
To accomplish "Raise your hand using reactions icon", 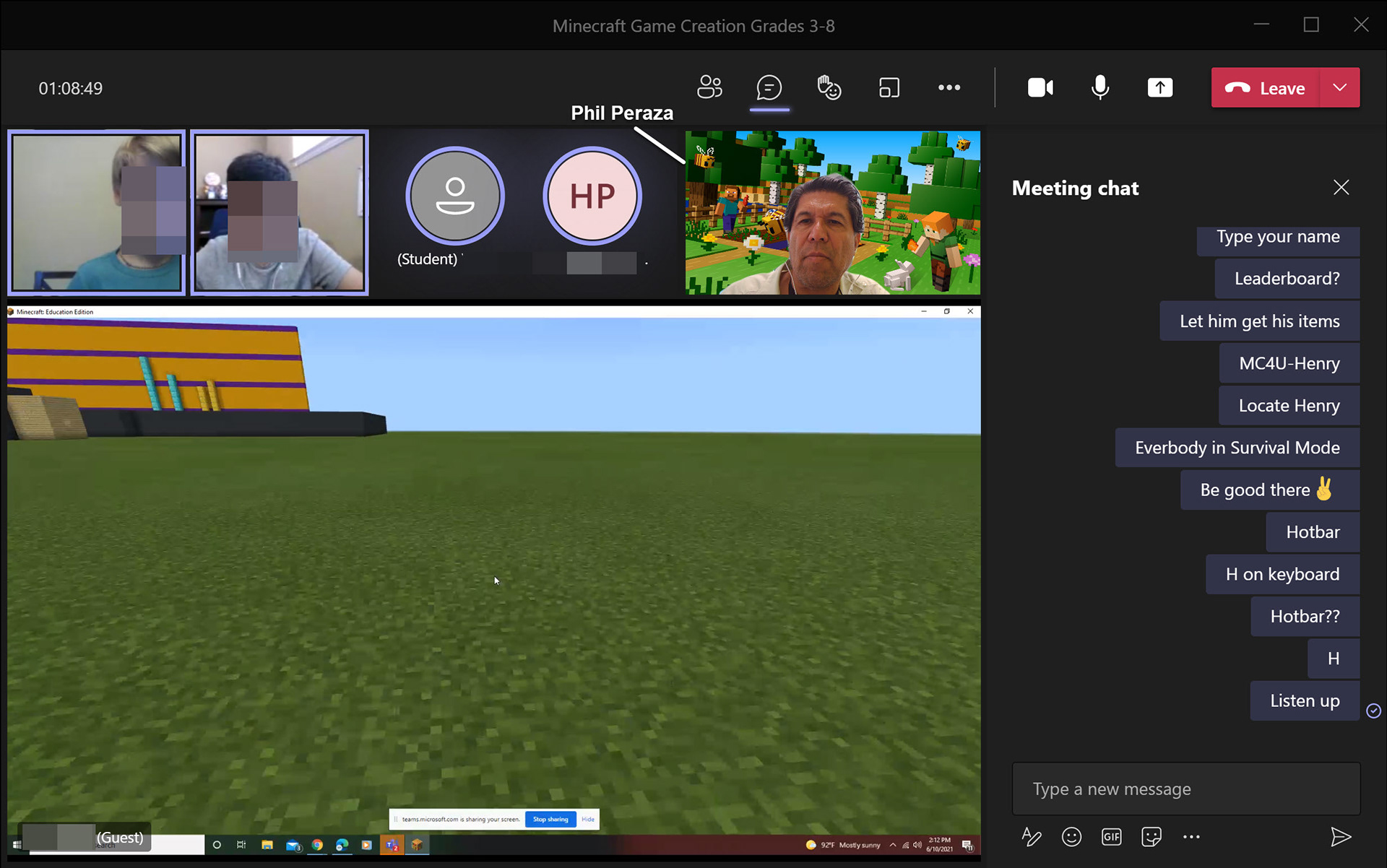I will tap(829, 87).
